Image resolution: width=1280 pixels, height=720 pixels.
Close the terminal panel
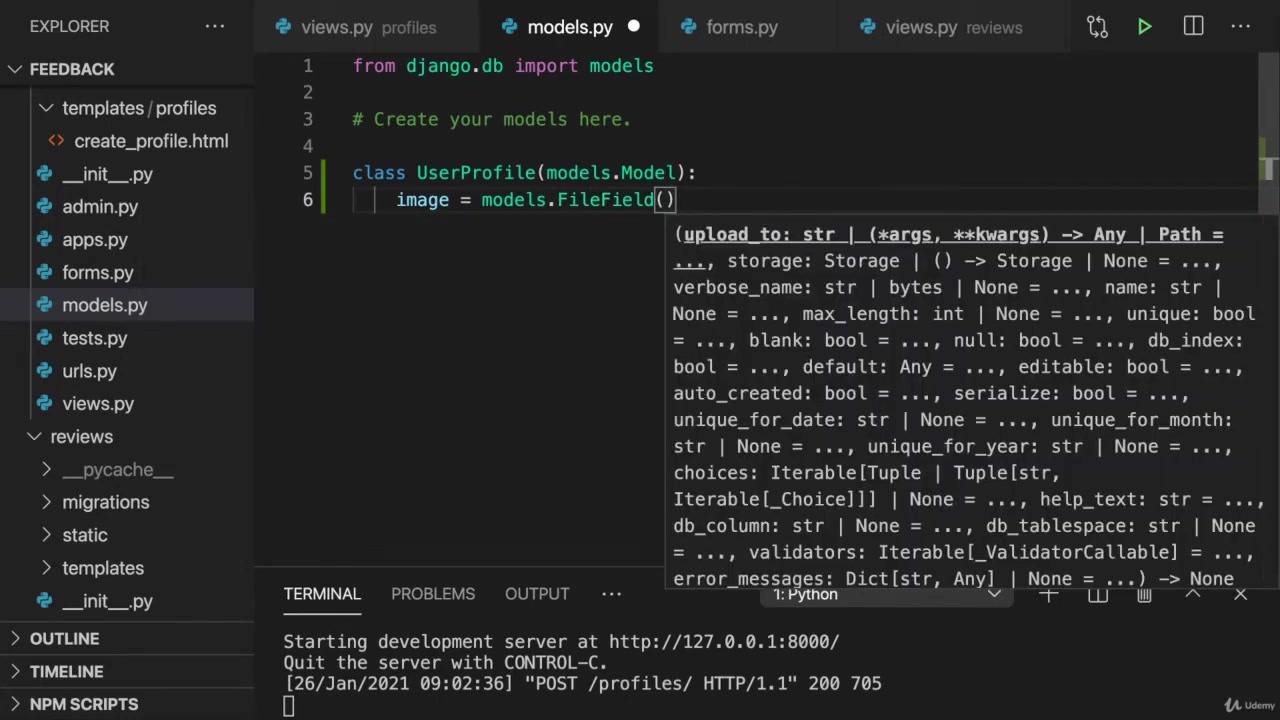tap(1241, 595)
